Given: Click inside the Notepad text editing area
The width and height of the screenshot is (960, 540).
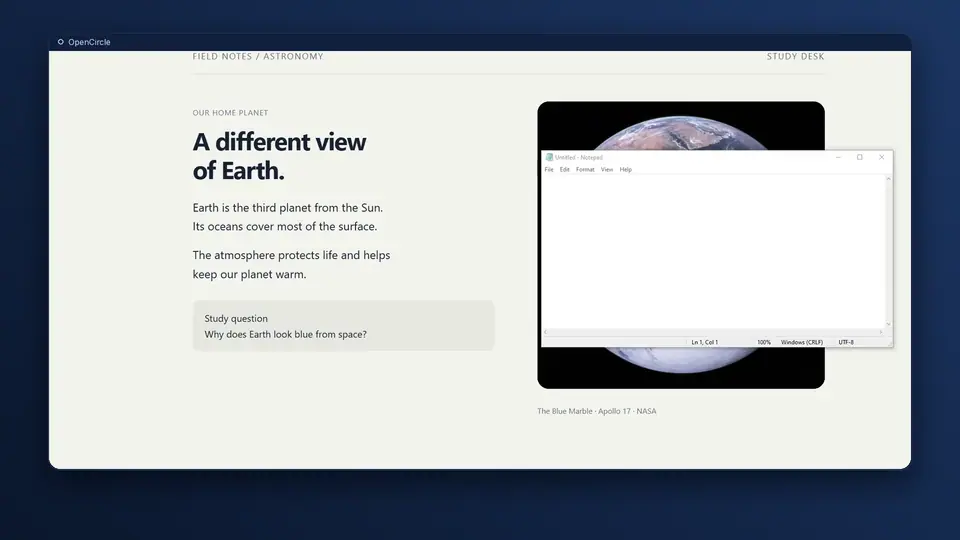Looking at the screenshot, I should coord(713,251).
